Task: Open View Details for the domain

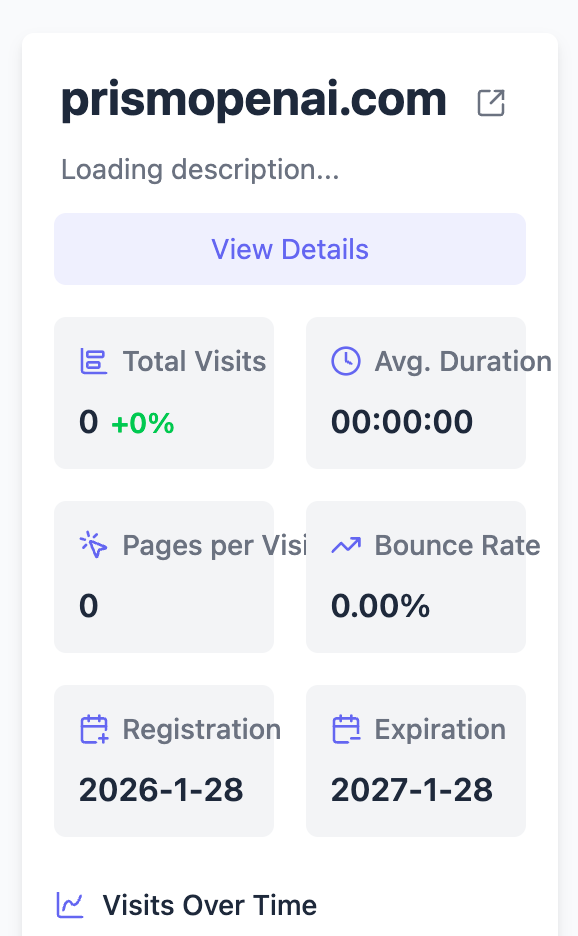Action: [x=290, y=249]
